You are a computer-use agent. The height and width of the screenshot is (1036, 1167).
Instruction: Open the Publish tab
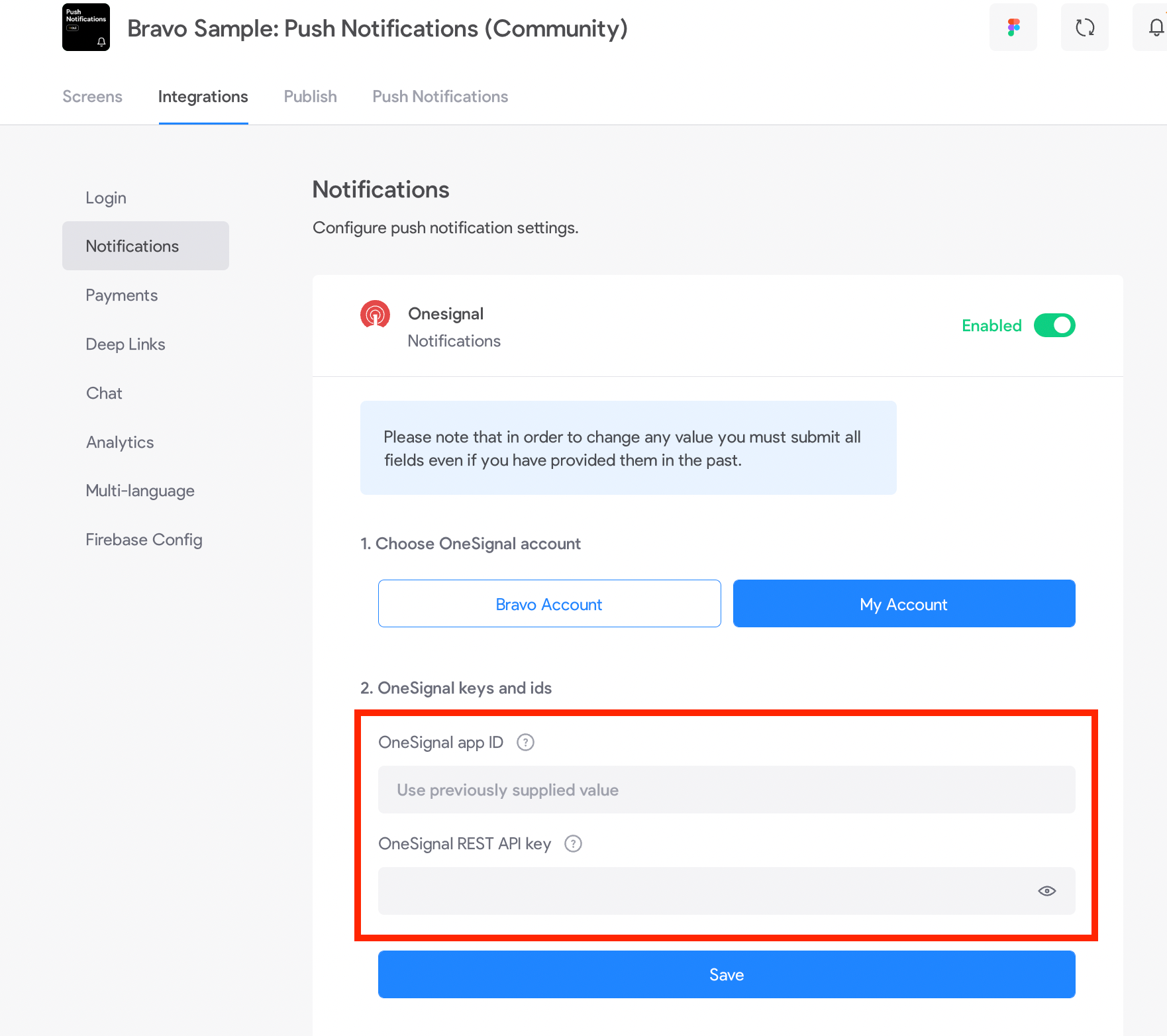(310, 97)
